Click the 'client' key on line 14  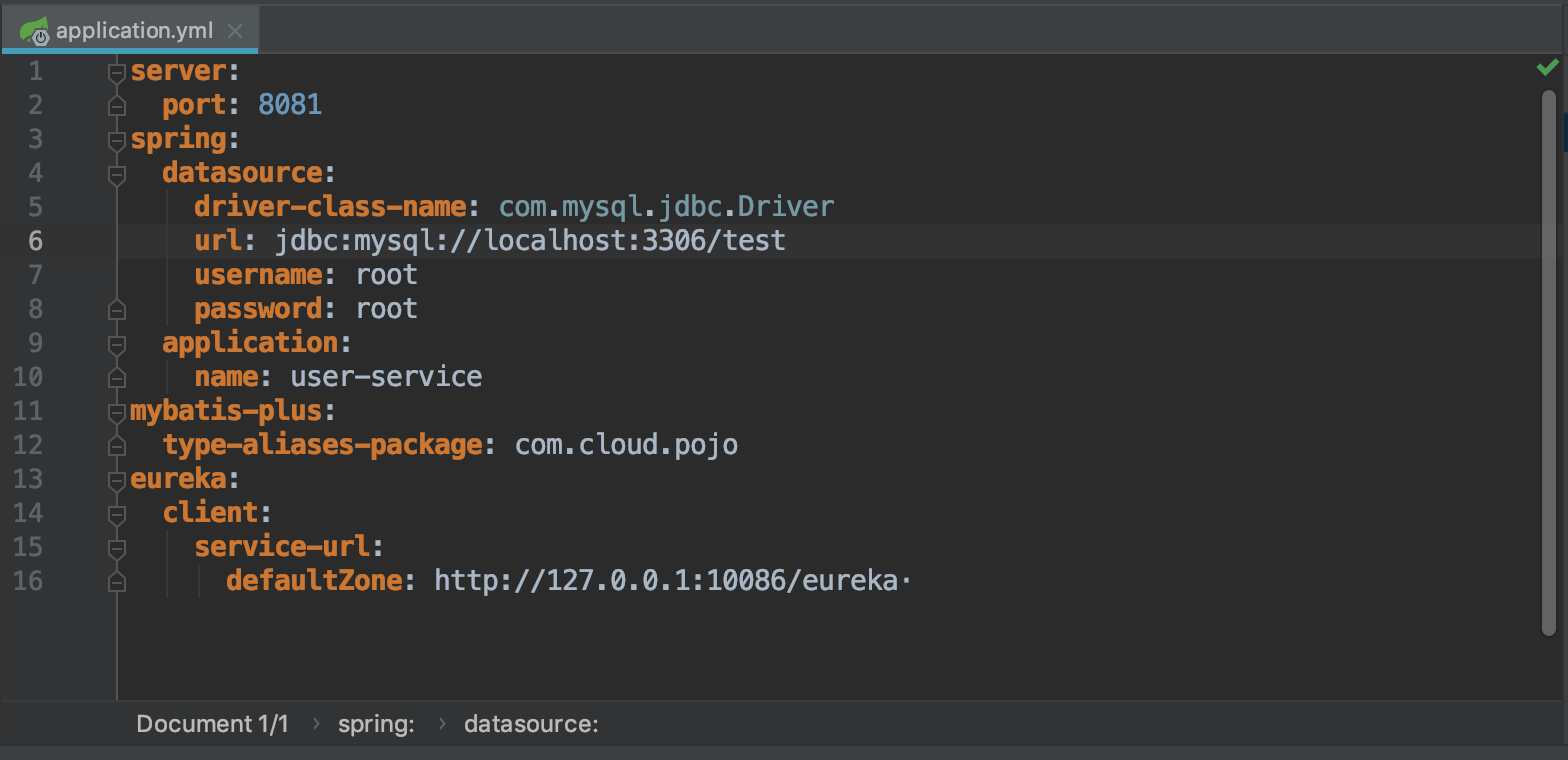(211, 513)
